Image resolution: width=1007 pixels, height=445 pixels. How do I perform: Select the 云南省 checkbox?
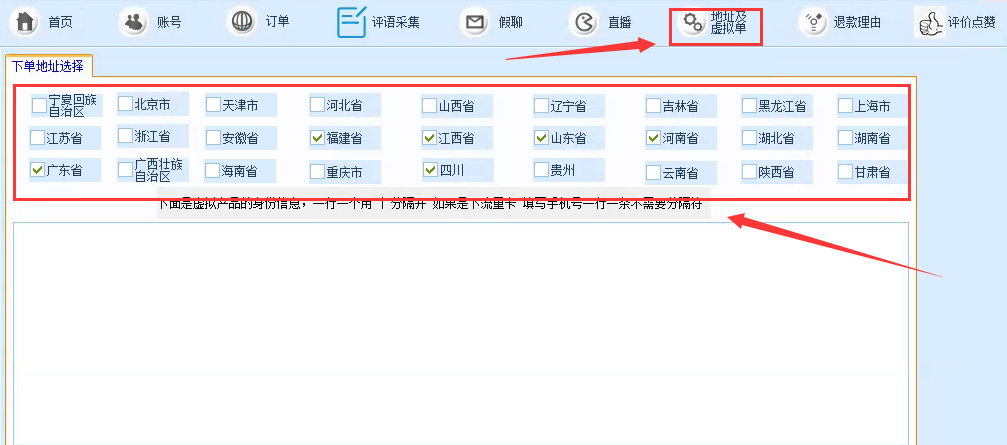point(653,173)
